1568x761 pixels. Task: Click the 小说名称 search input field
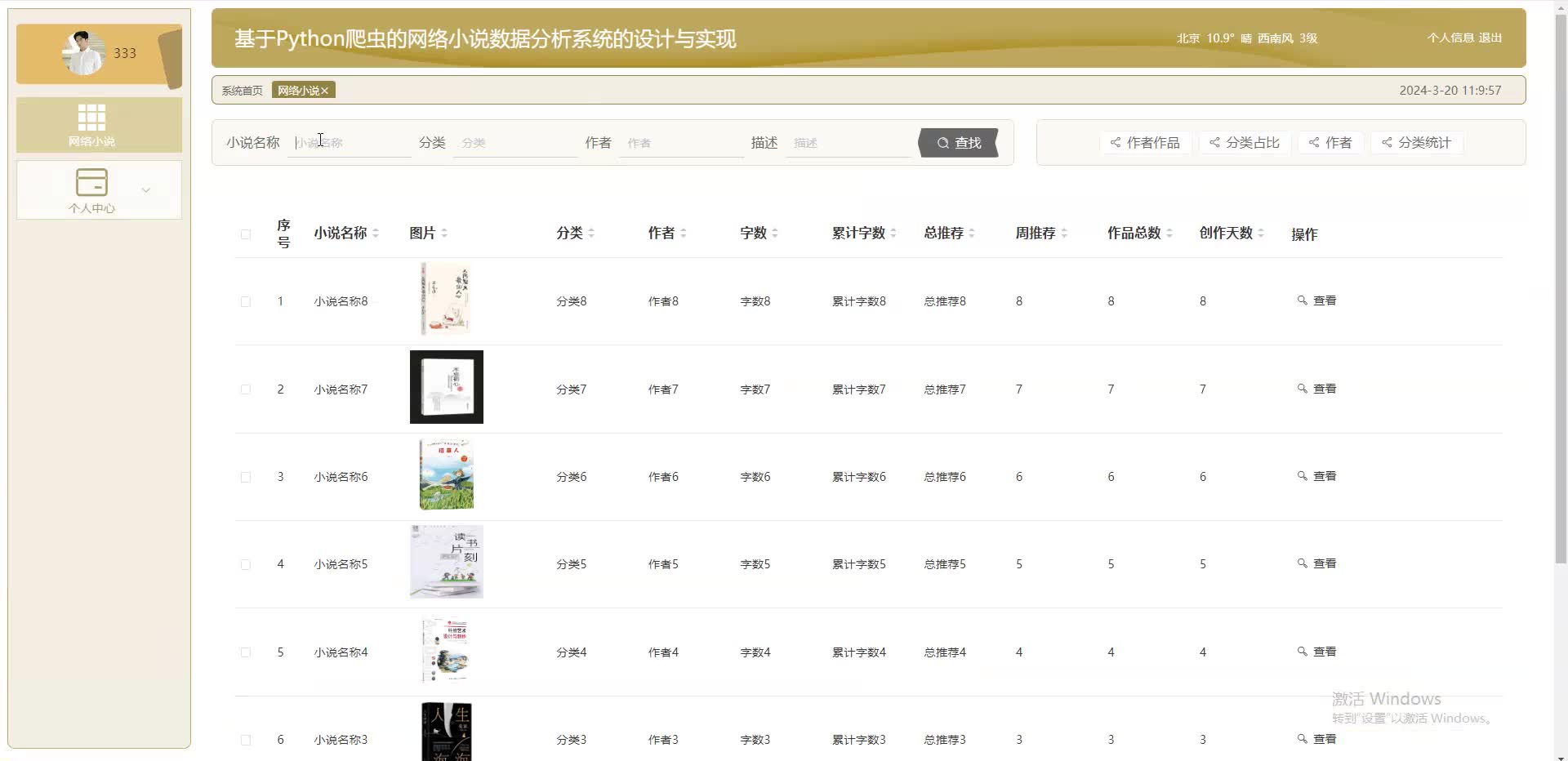350,142
